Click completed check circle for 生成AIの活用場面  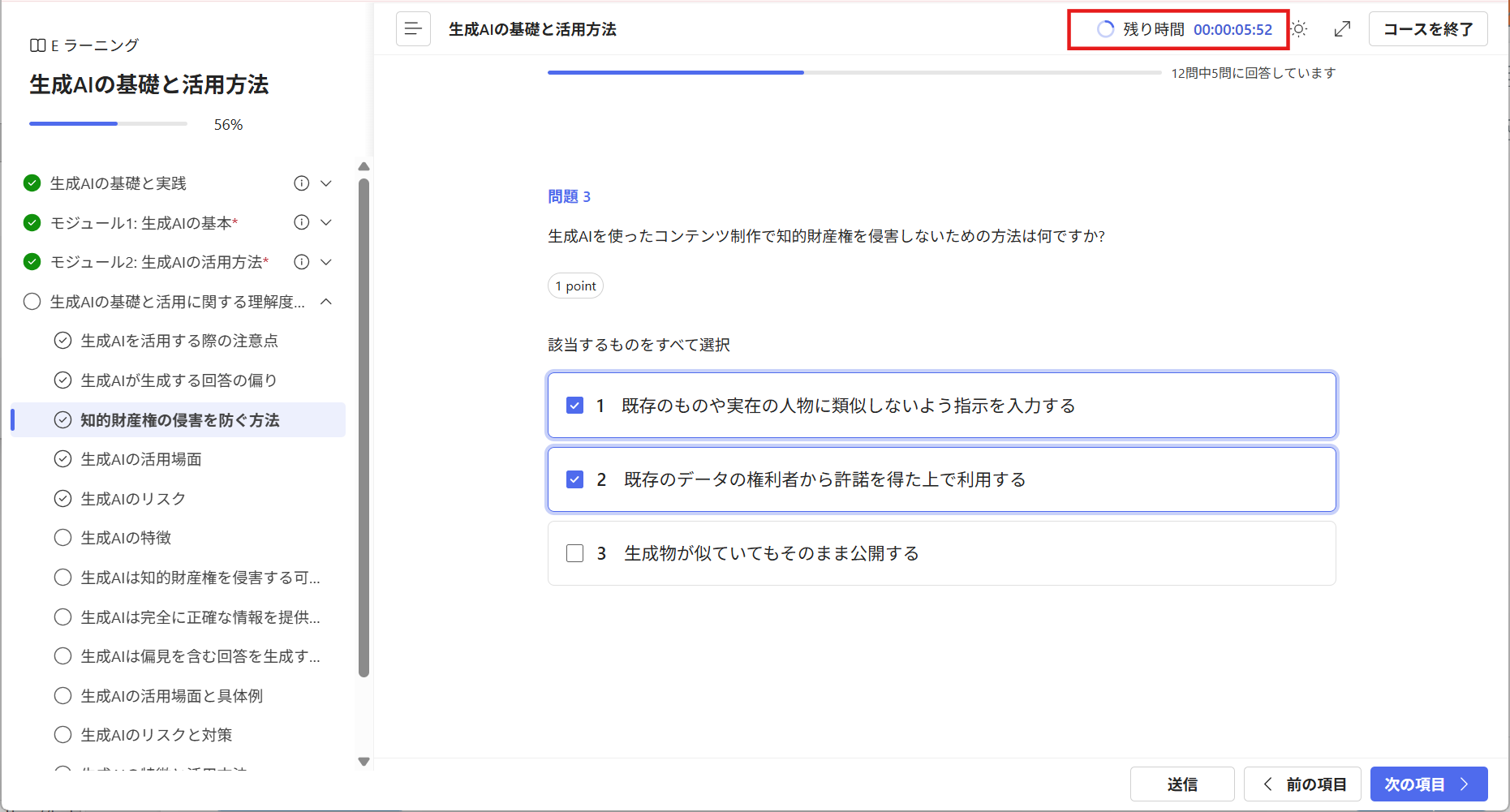pos(63,459)
